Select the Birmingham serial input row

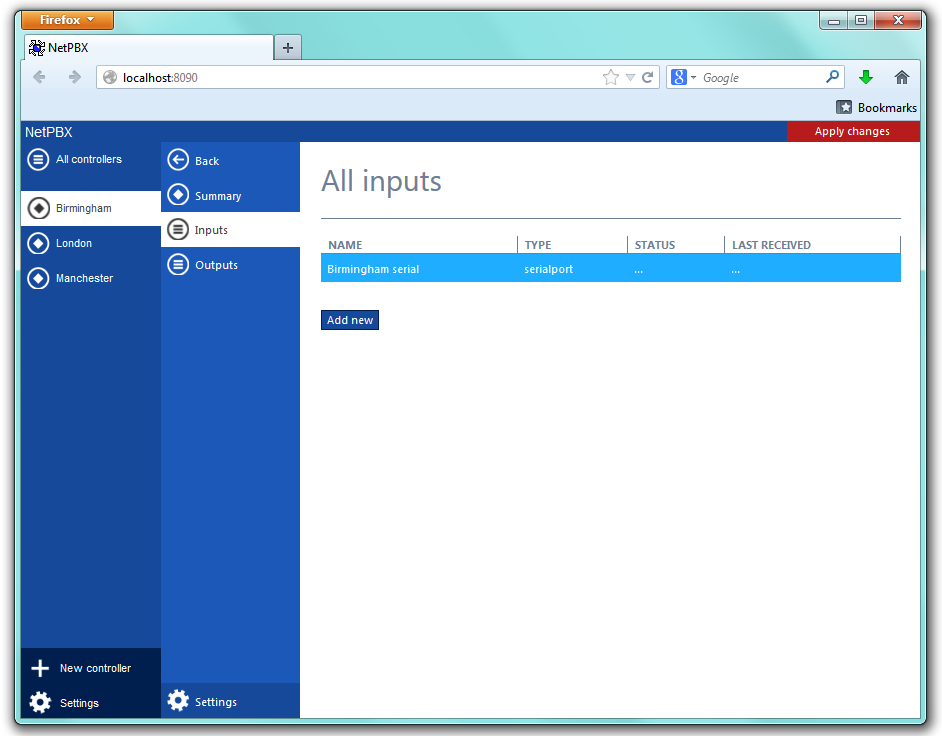(610, 269)
